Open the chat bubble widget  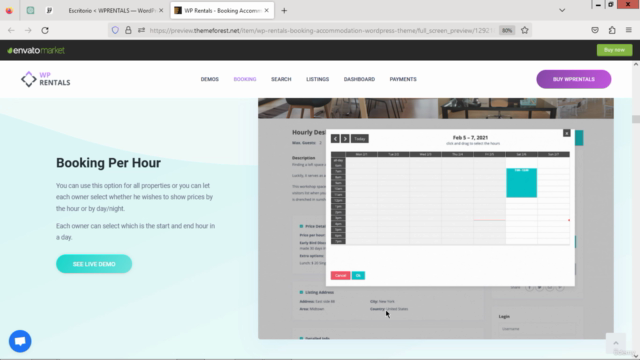20,341
